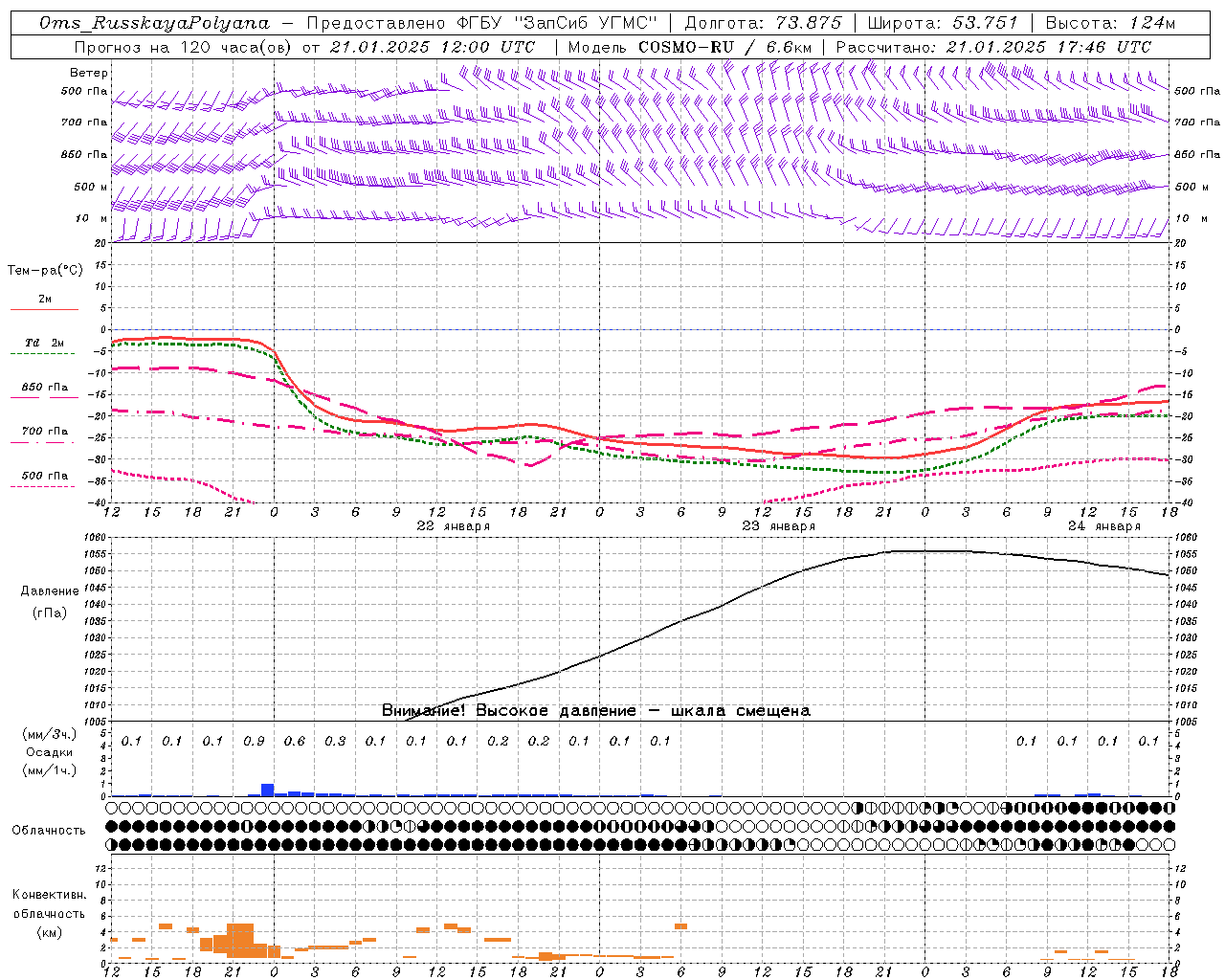This screenshot has width=1225, height=980.
Task: Click the Широта: 53.751 value
Action: pyautogui.click(x=943, y=23)
